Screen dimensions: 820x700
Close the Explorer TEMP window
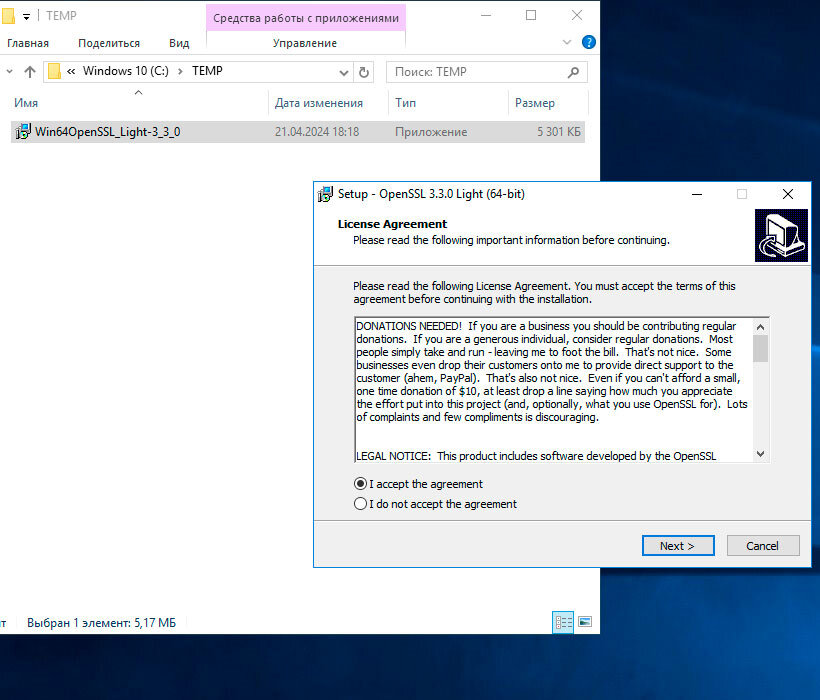point(576,15)
